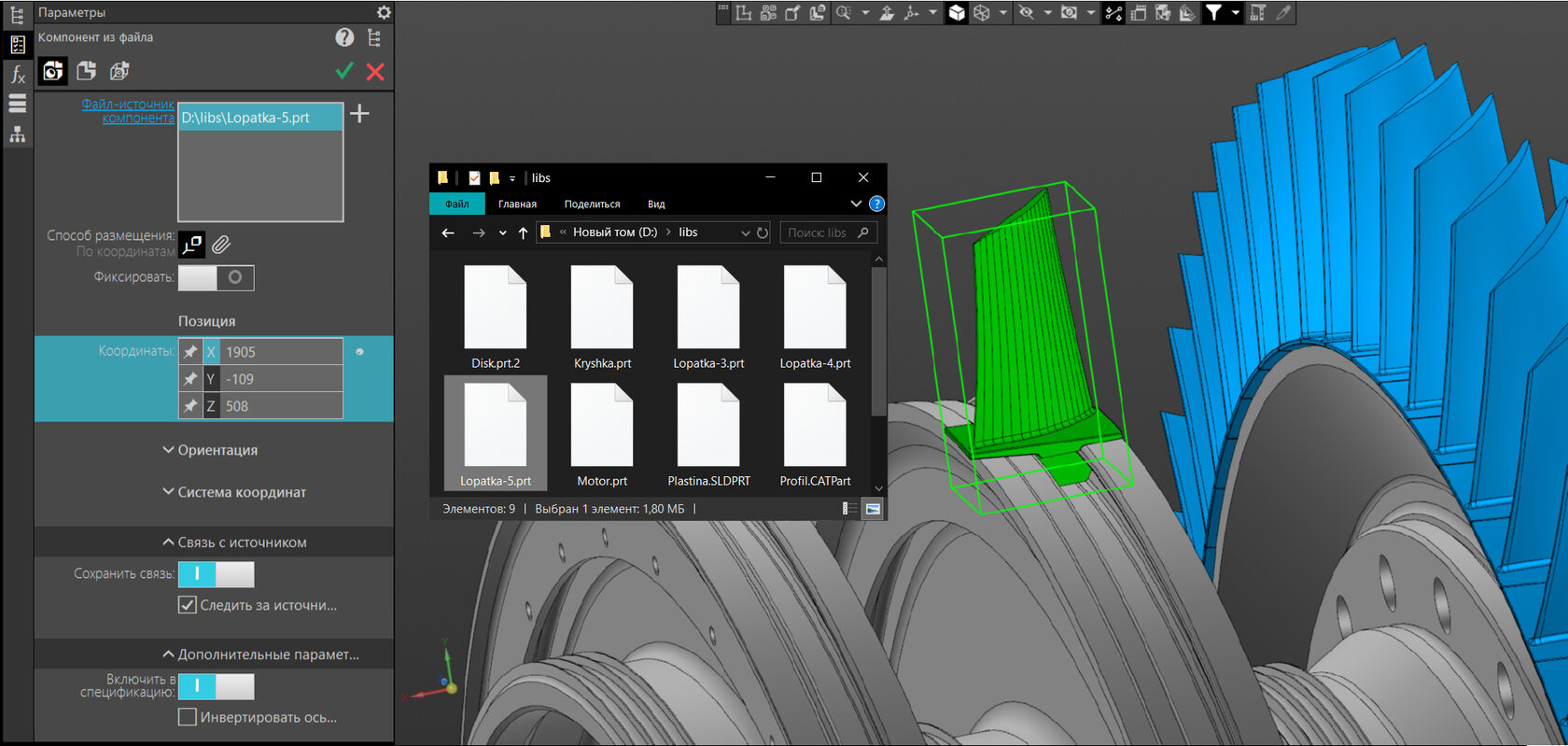Open display mode dropdown after wireframe icon

click(x=1003, y=13)
